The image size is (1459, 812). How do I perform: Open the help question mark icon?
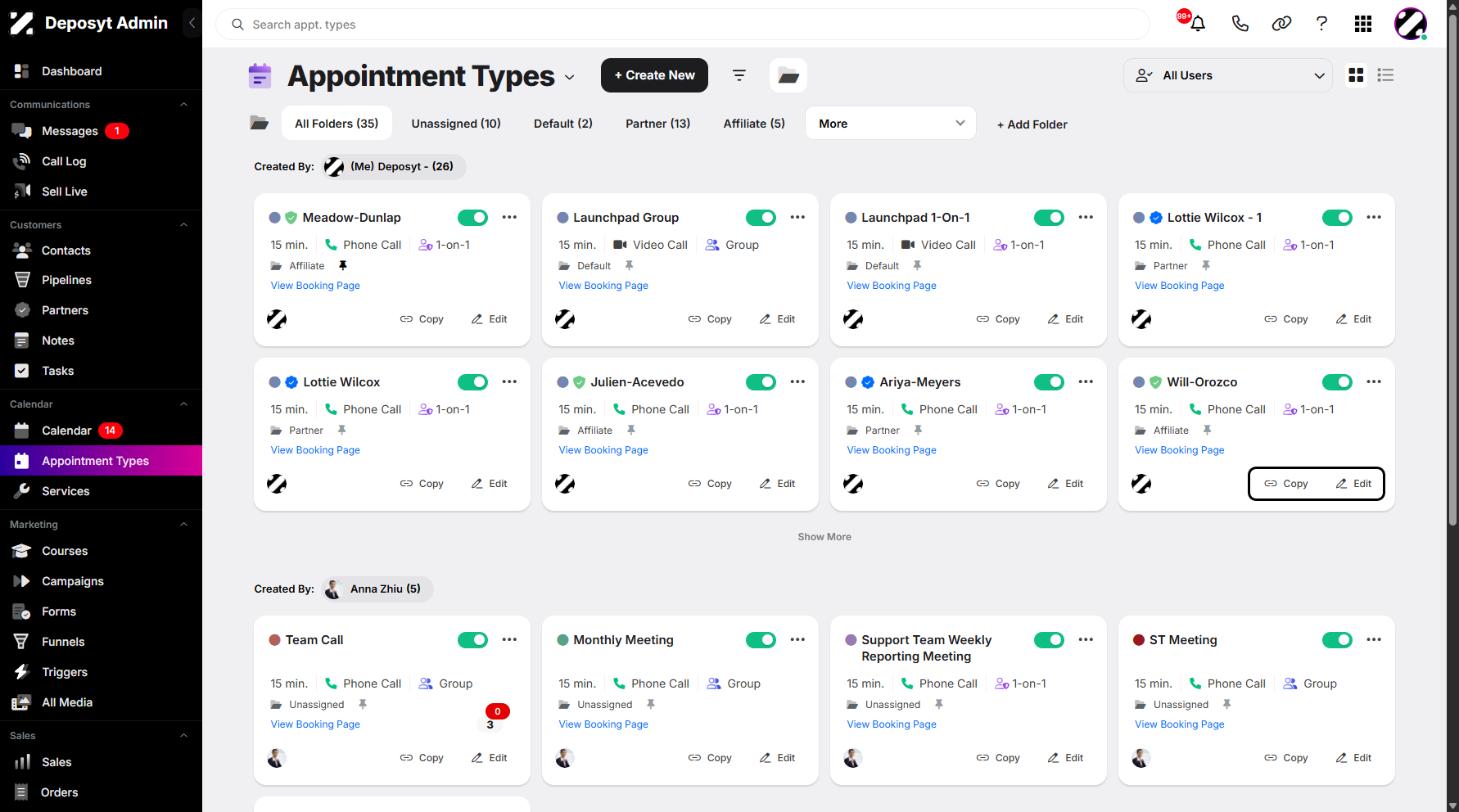coord(1321,24)
